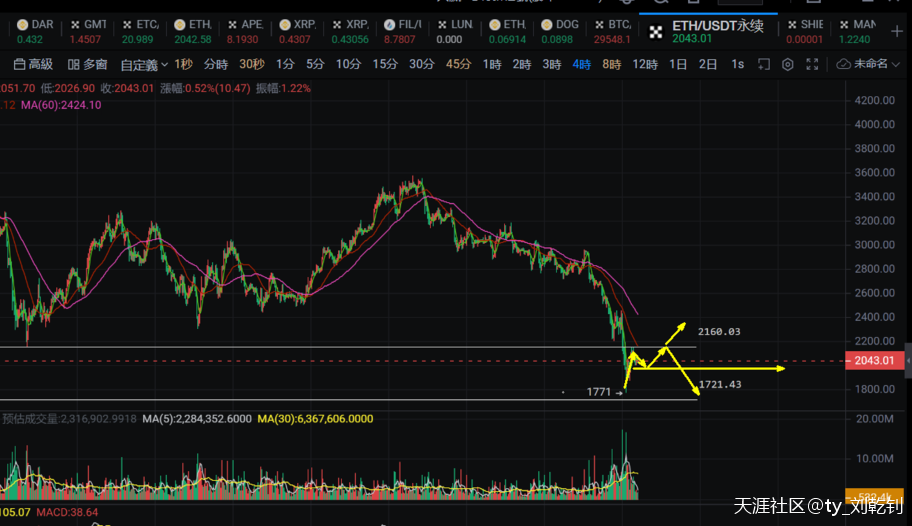Screen dimensions: 912x526
Task: Open the 未命名 layout dropdown
Action: coord(876,64)
